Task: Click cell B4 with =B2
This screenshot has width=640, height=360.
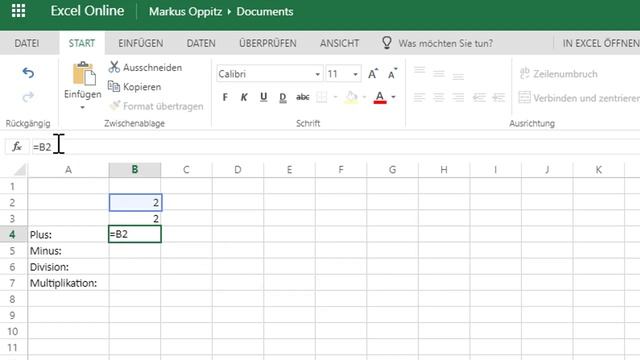Action: (135, 234)
